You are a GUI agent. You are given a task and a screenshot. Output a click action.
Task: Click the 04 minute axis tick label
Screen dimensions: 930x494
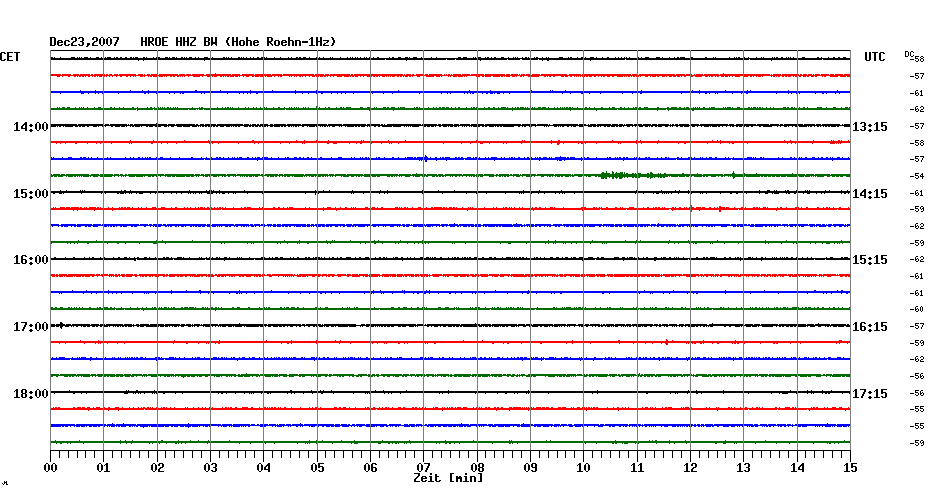(x=264, y=467)
